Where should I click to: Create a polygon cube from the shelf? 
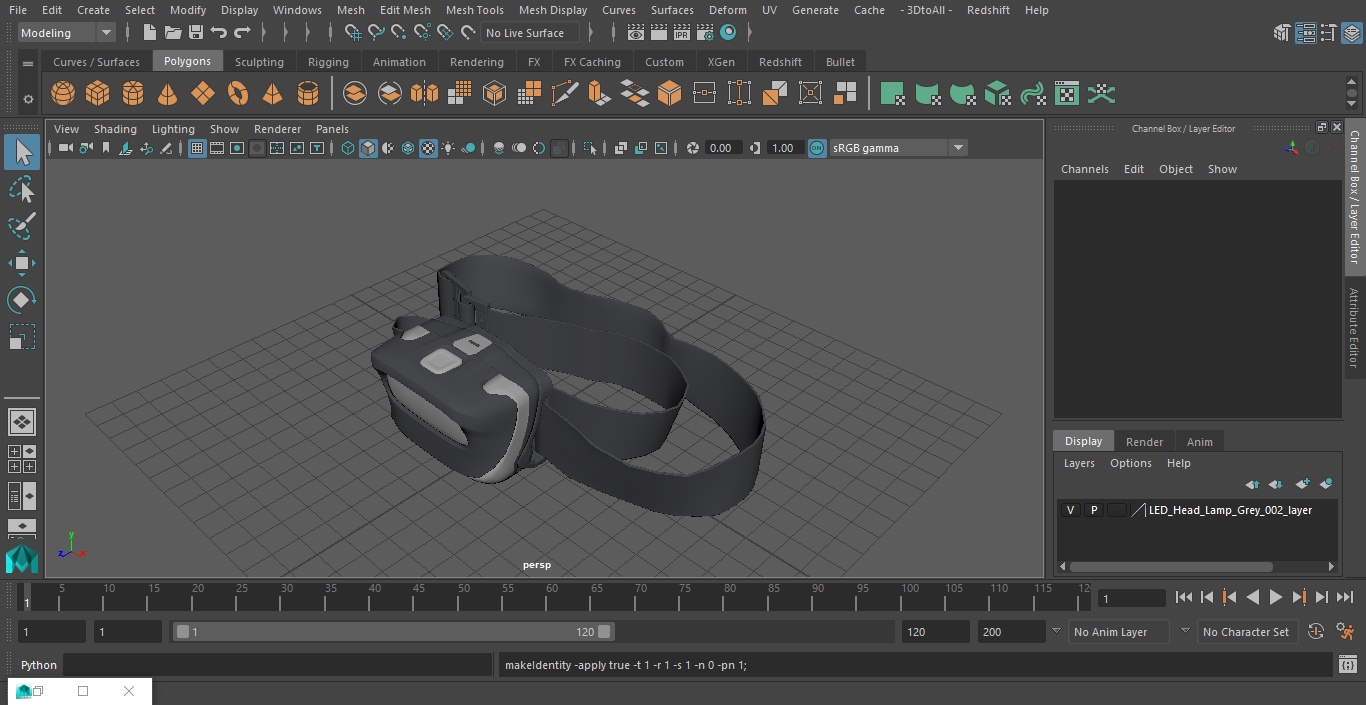(x=98, y=94)
